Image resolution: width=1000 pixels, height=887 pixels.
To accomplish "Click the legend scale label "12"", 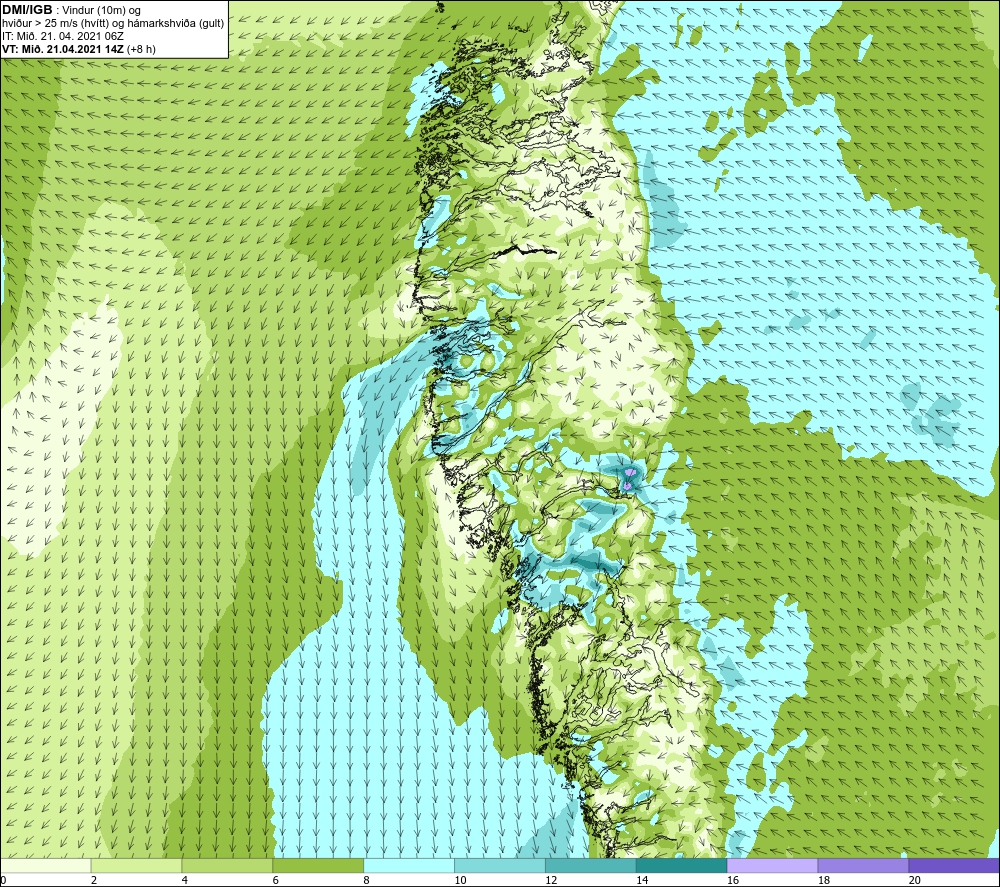I will pyautogui.click(x=551, y=880).
